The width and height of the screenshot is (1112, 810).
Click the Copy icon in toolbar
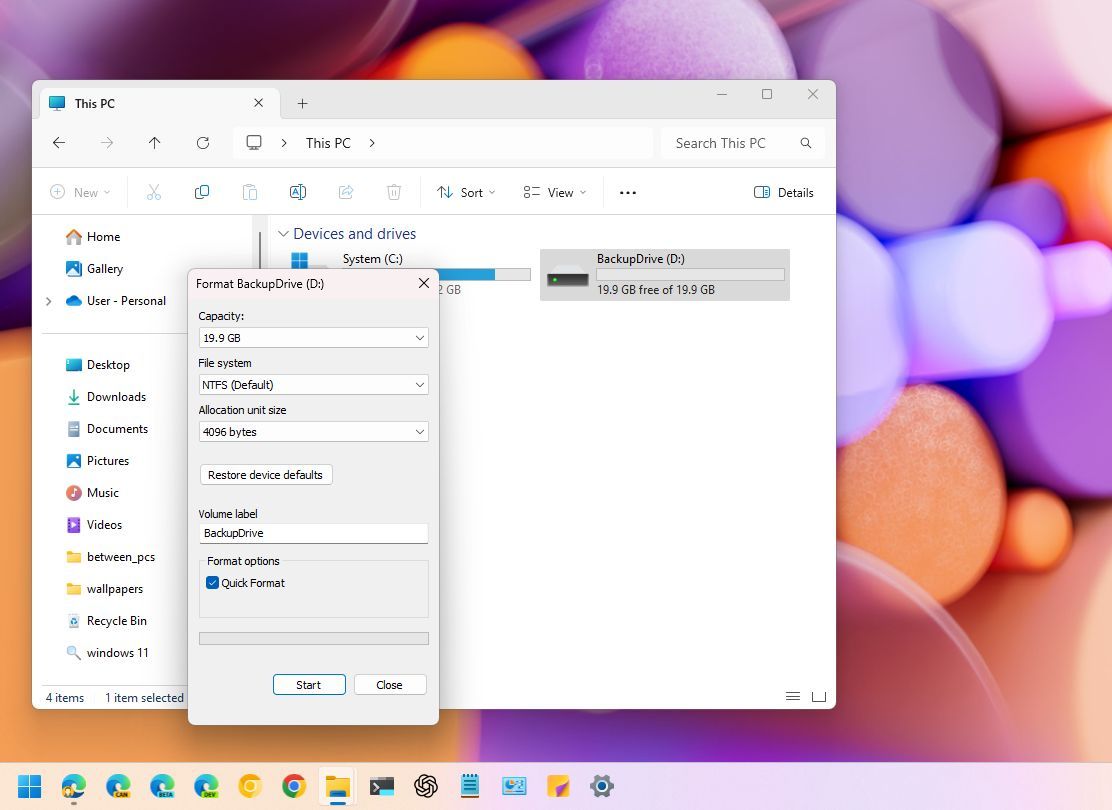(202, 192)
